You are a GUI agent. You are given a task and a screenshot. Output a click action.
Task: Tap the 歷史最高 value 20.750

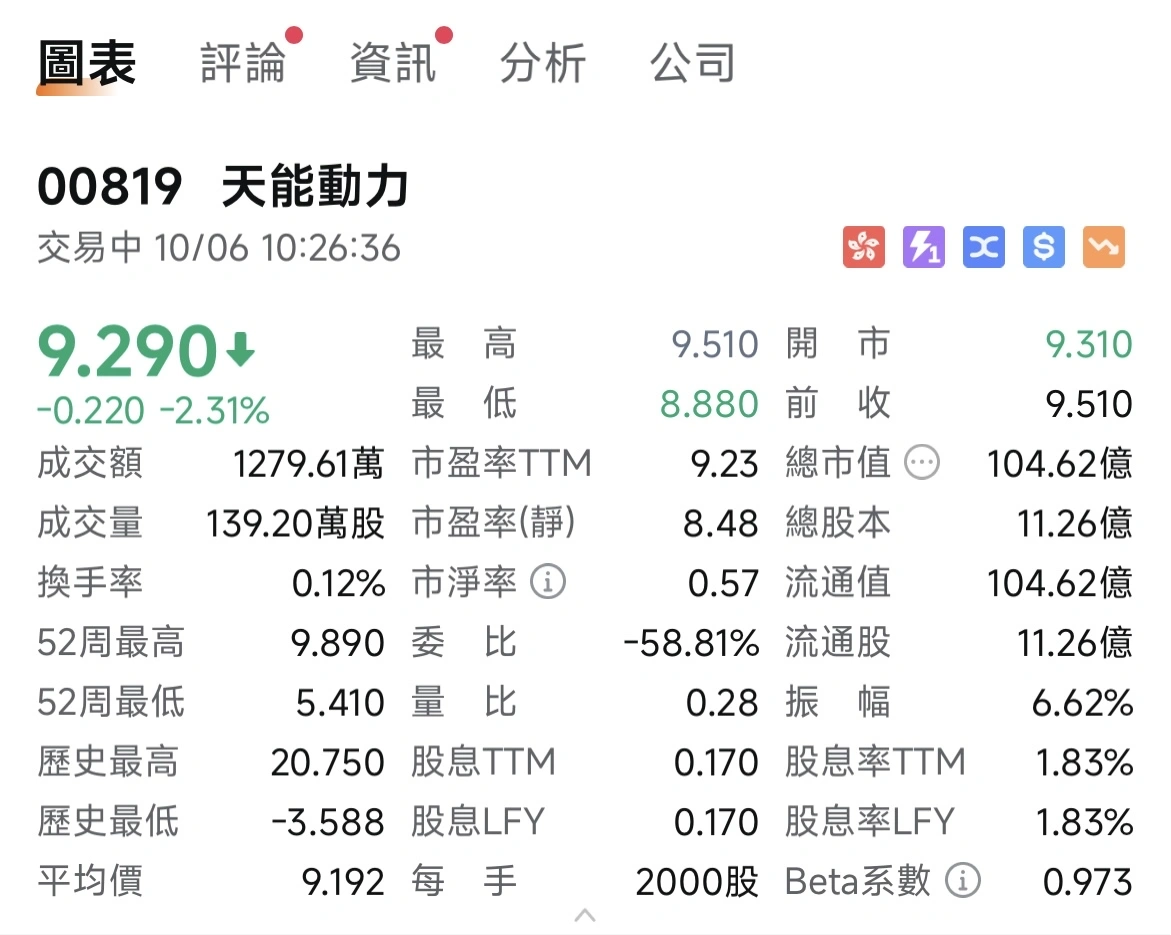pos(327,762)
